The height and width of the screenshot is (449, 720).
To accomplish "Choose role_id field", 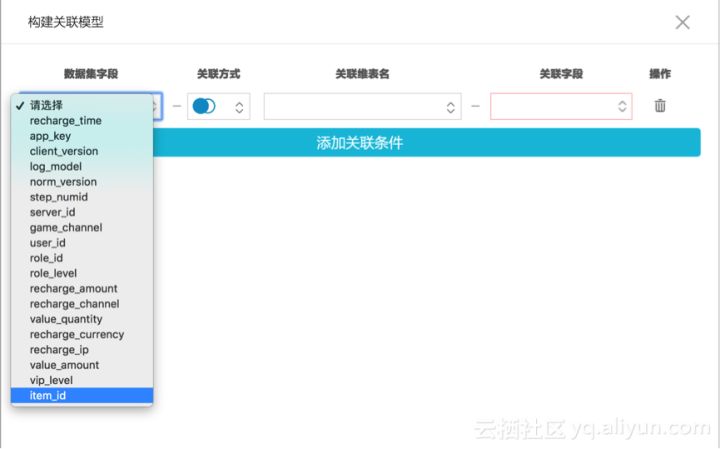I will [x=82, y=258].
